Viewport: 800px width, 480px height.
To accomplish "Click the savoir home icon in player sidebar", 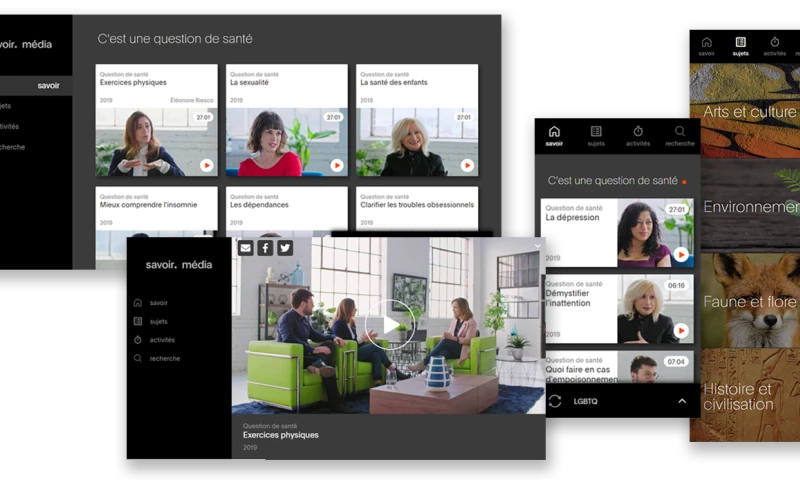I will [x=138, y=302].
